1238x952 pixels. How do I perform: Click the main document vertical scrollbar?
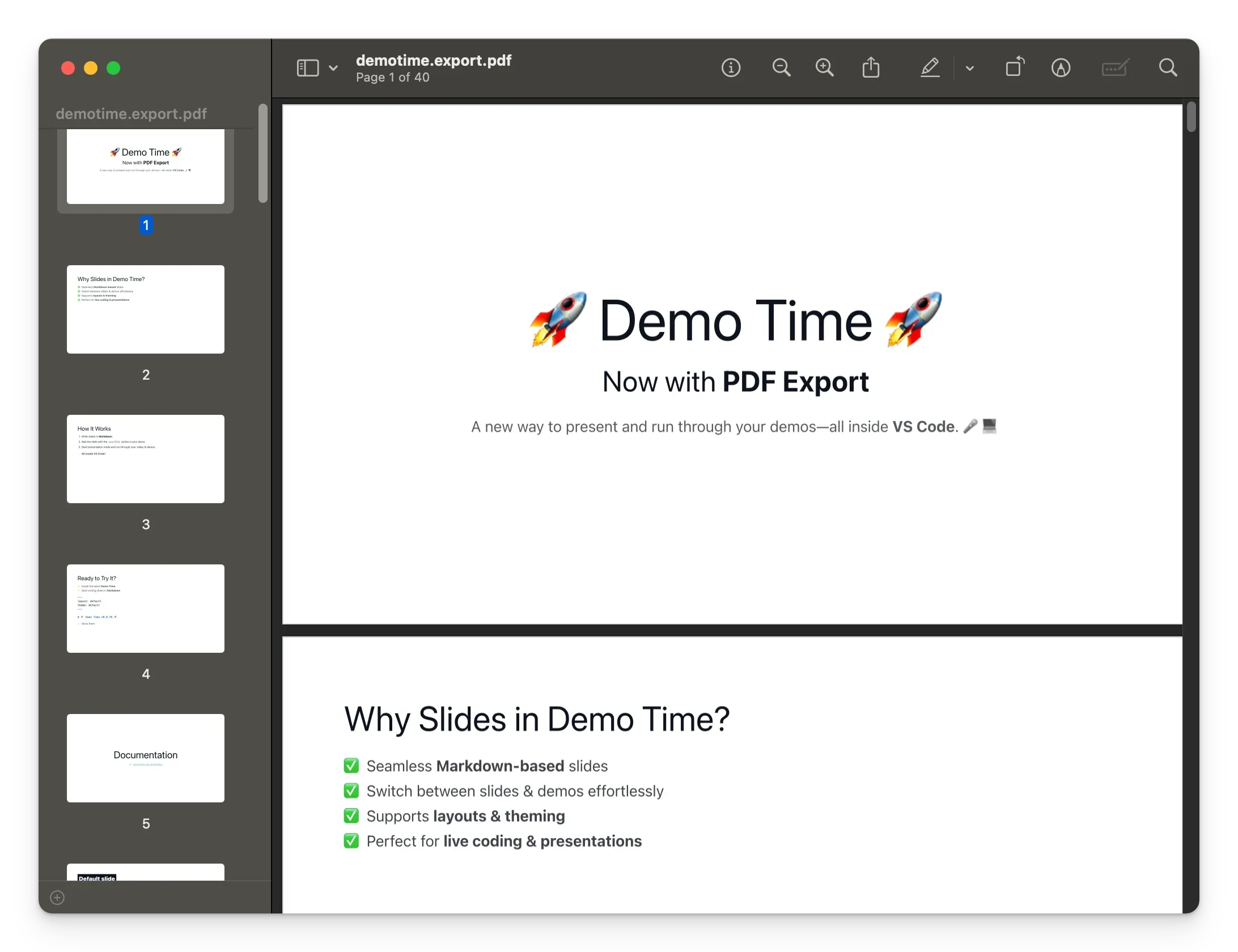[x=1191, y=117]
